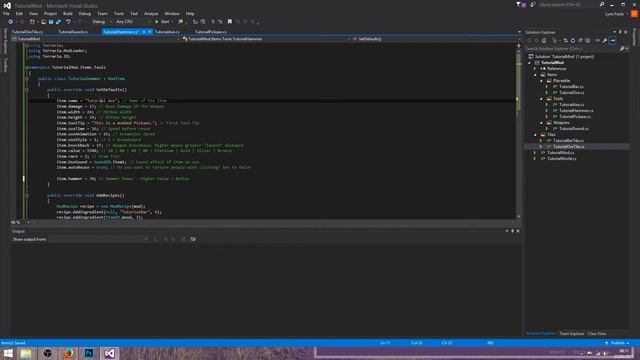Collapse the Tools folder in Solution Explorer
Screen dimensions: 640x360
point(541,99)
